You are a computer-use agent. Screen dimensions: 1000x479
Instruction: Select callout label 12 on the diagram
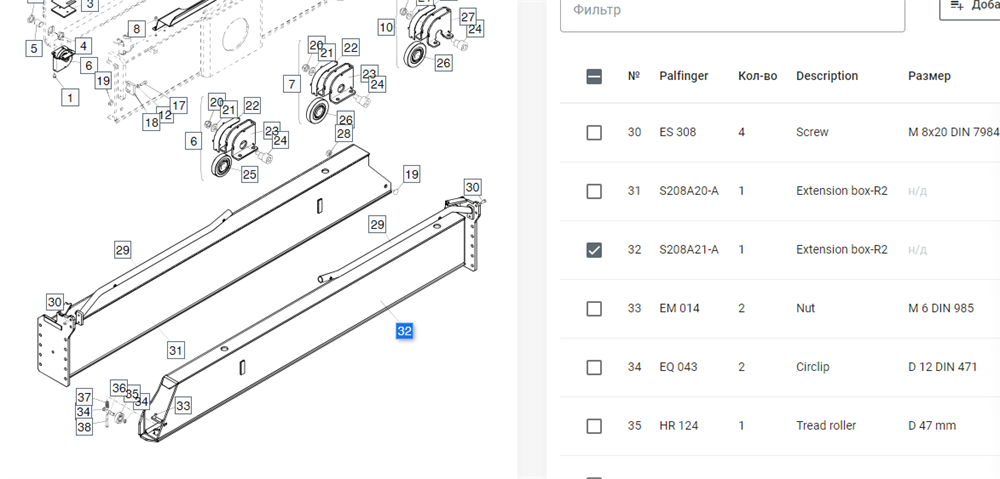[x=166, y=115]
